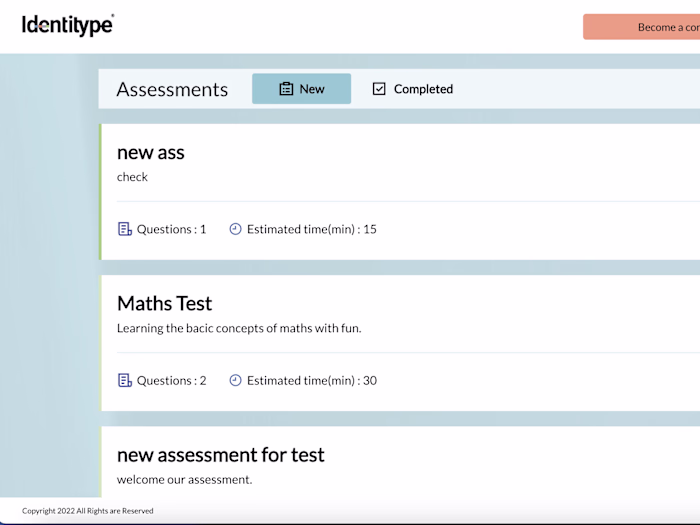Open the Maths Test assessment
This screenshot has width=700, height=525.
[165, 303]
